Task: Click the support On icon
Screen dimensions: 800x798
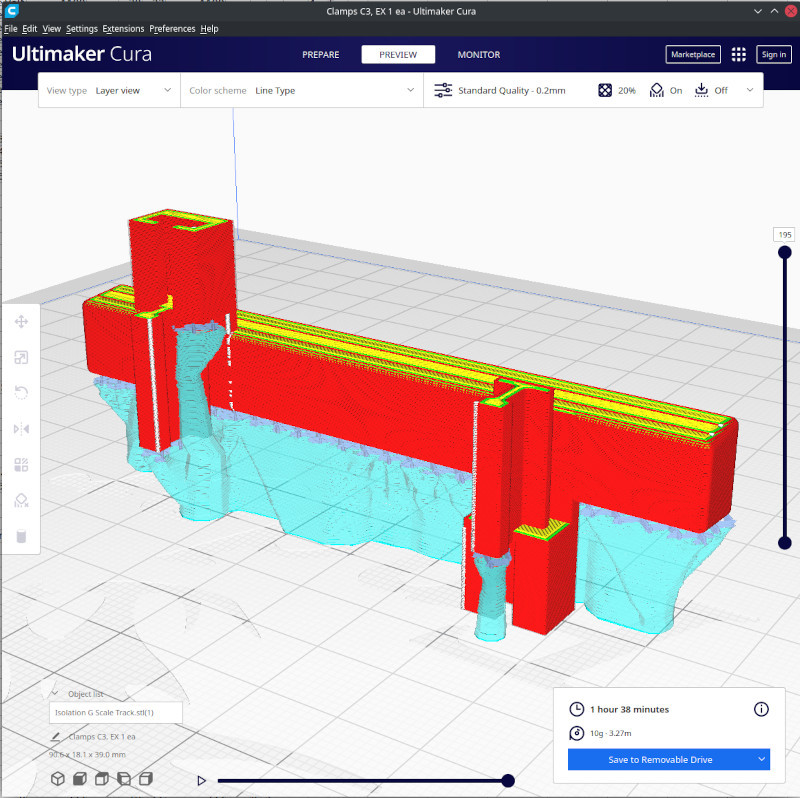Action: pos(656,90)
